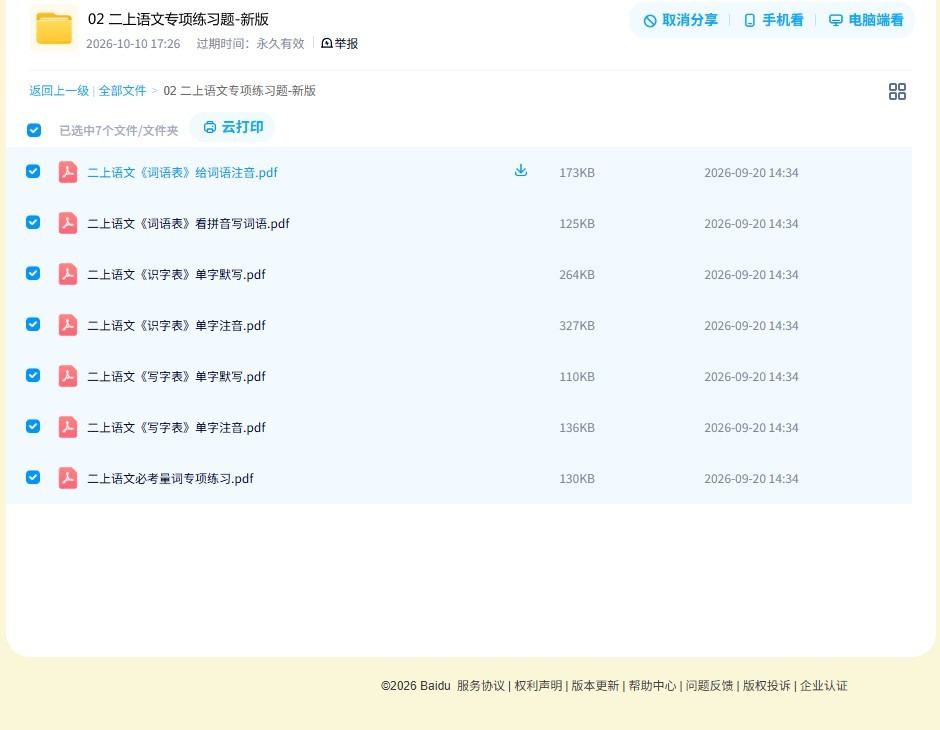The height and width of the screenshot is (730, 940).
Task: Open 企业认证 footer link
Action: pos(824,686)
